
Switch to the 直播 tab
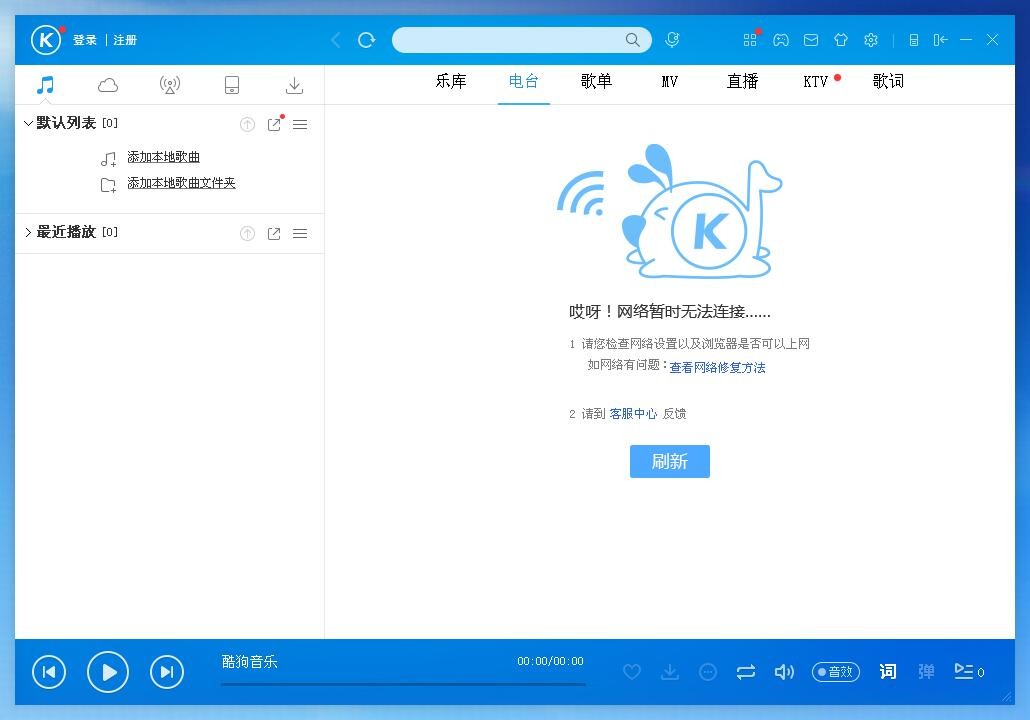742,81
